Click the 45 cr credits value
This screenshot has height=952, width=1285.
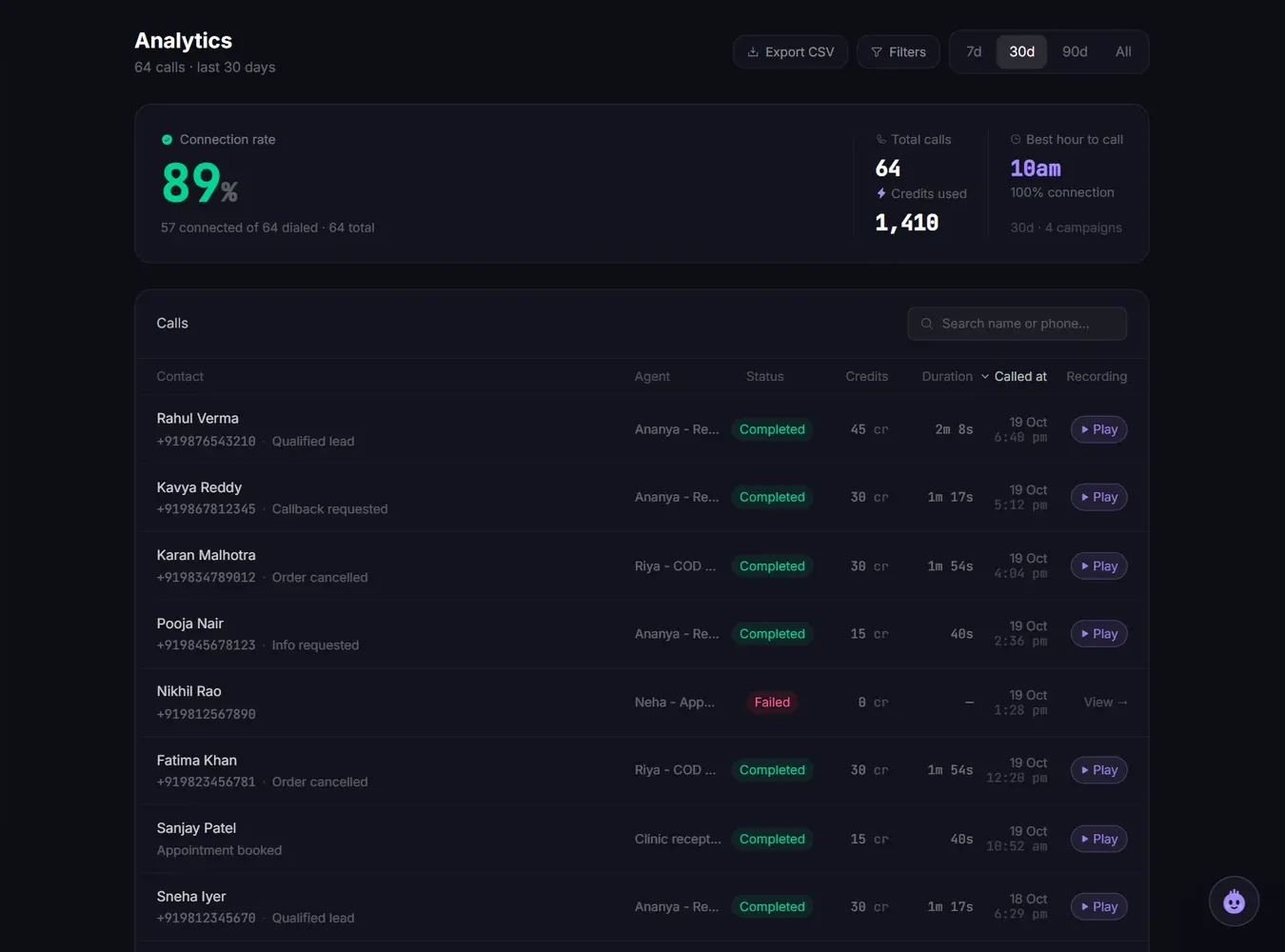click(x=869, y=429)
